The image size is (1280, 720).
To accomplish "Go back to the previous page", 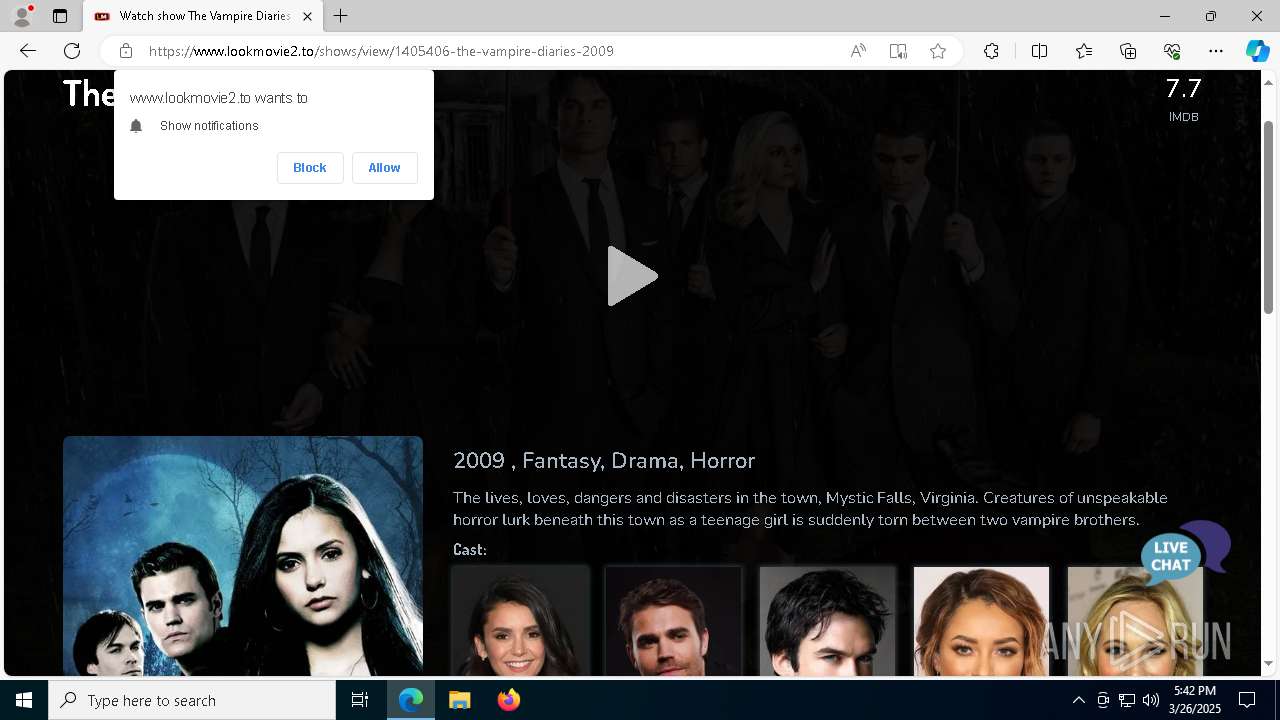I will coord(28,51).
